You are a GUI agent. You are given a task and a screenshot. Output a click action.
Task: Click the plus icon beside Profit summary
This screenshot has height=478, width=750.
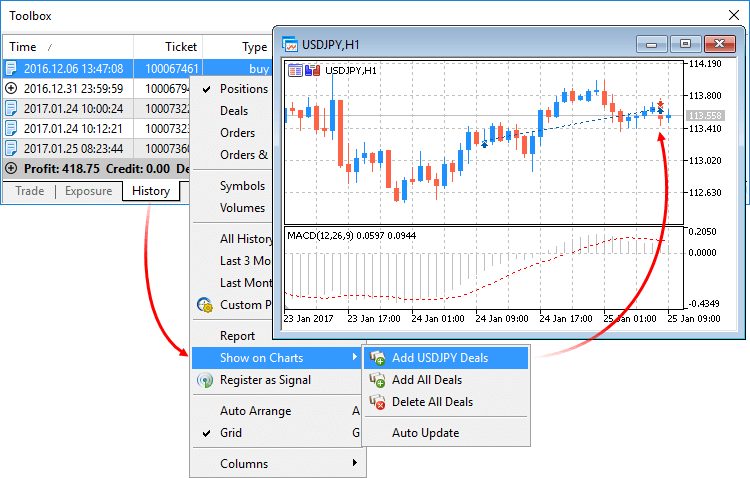point(11,168)
